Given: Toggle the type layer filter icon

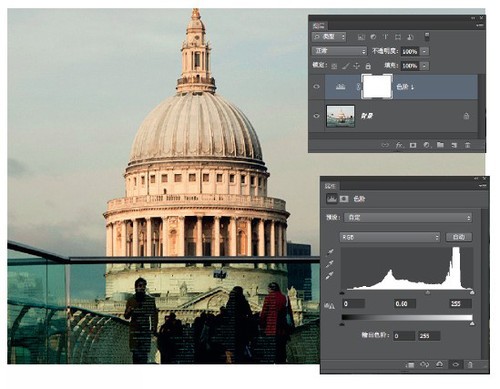Looking at the screenshot, I should tap(385, 37).
